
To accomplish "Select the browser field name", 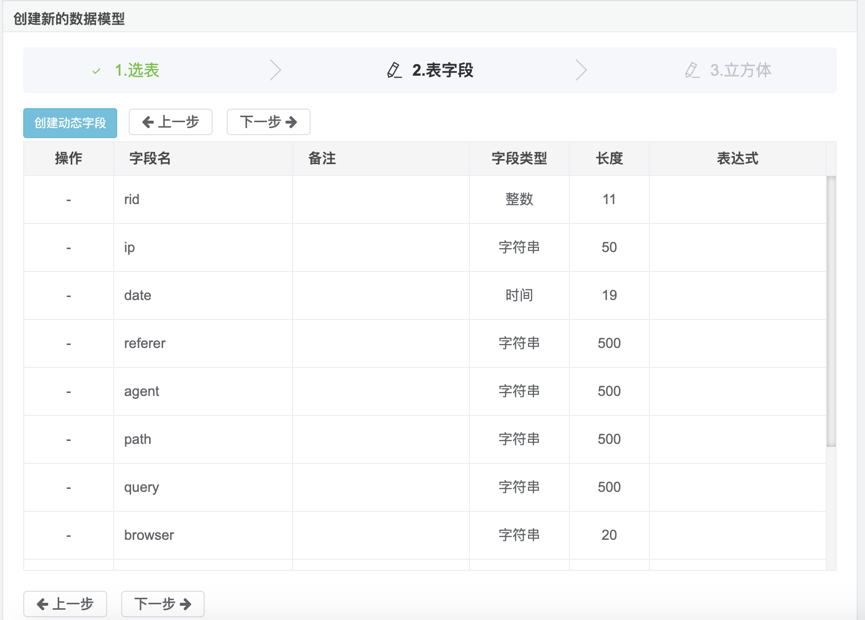I will click(149, 536).
